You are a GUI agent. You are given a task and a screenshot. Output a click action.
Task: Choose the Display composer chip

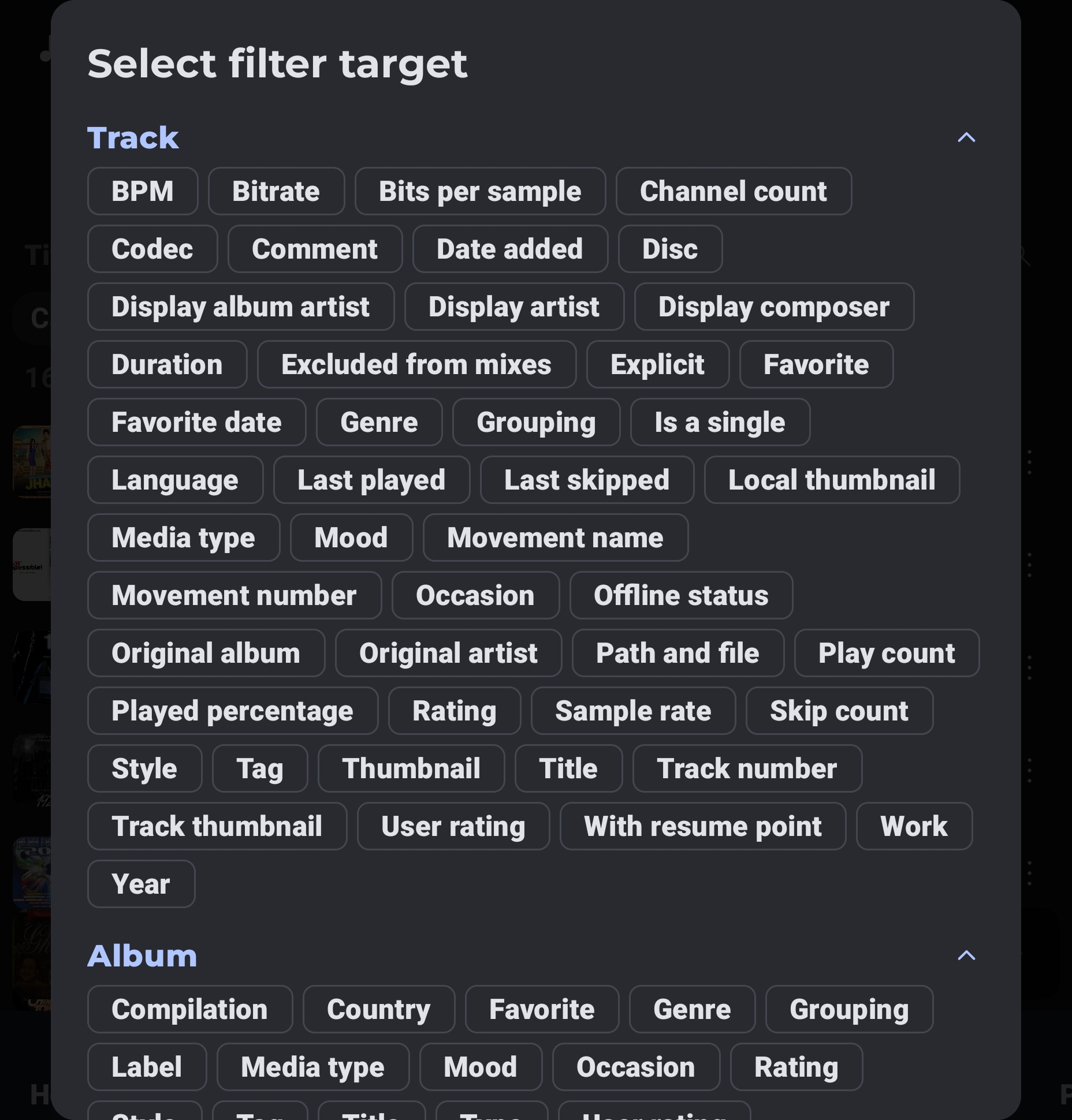coord(774,307)
